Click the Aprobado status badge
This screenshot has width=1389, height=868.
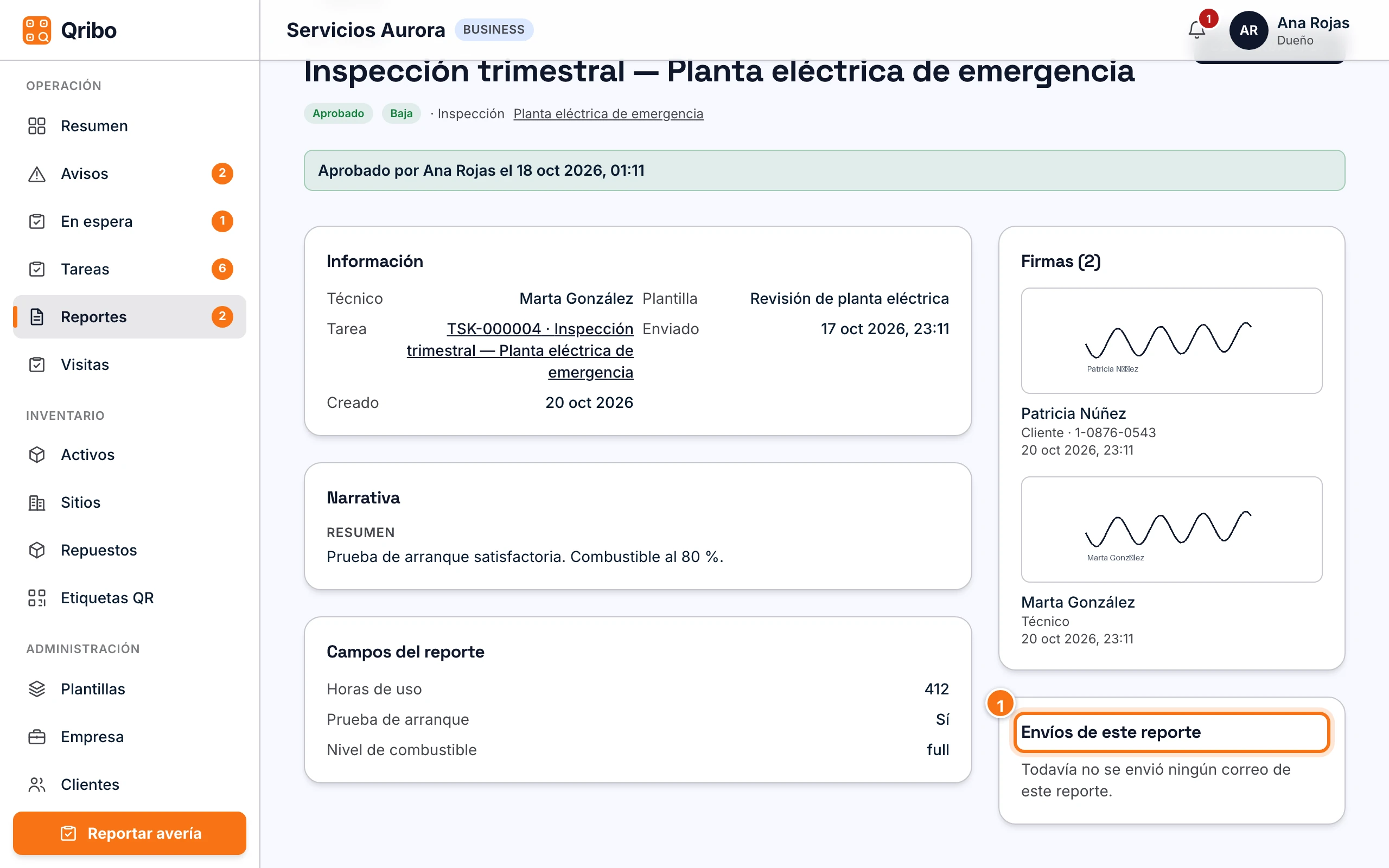tap(338, 113)
